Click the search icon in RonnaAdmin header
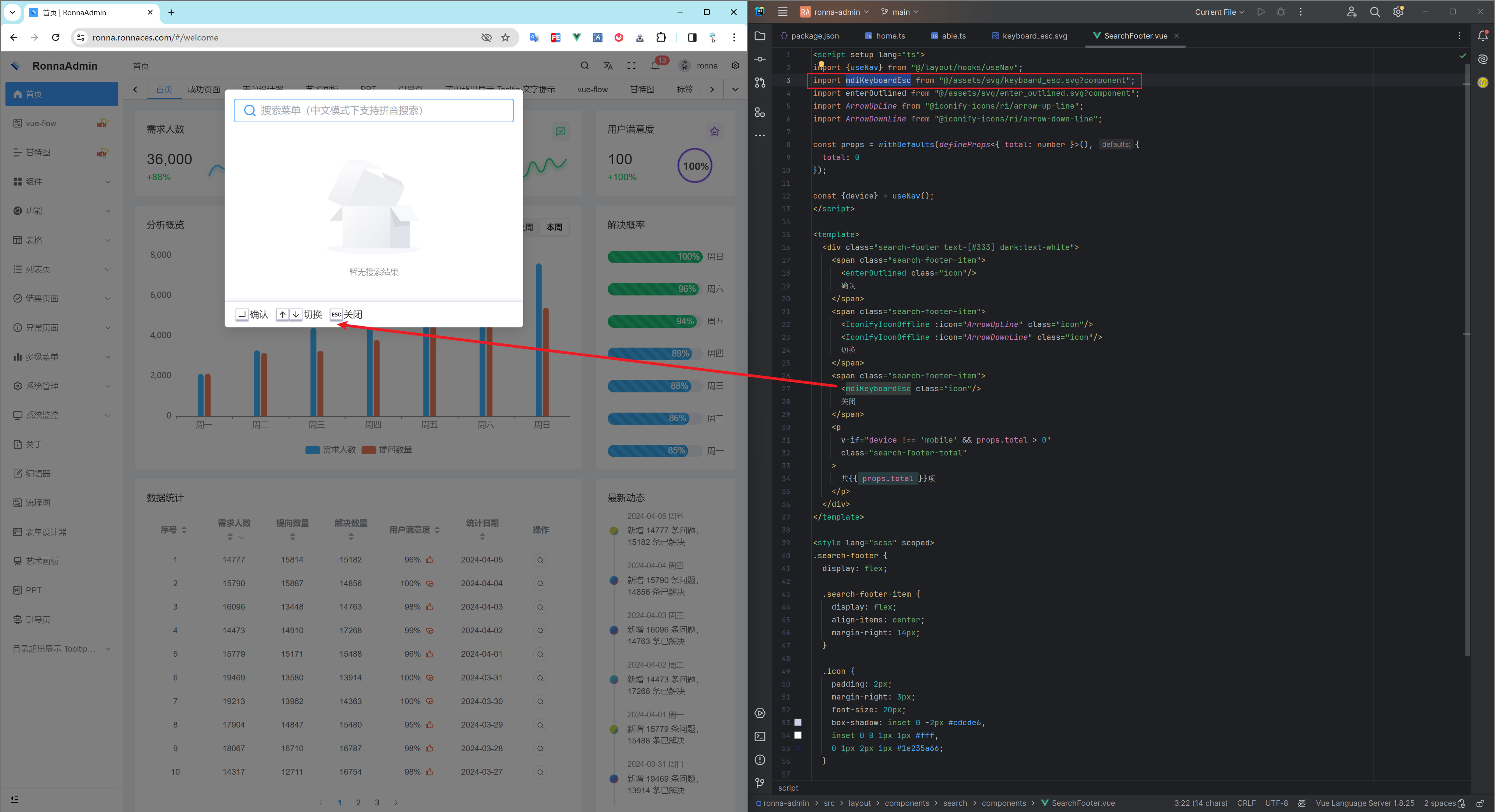This screenshot has height=812, width=1495. [584, 65]
